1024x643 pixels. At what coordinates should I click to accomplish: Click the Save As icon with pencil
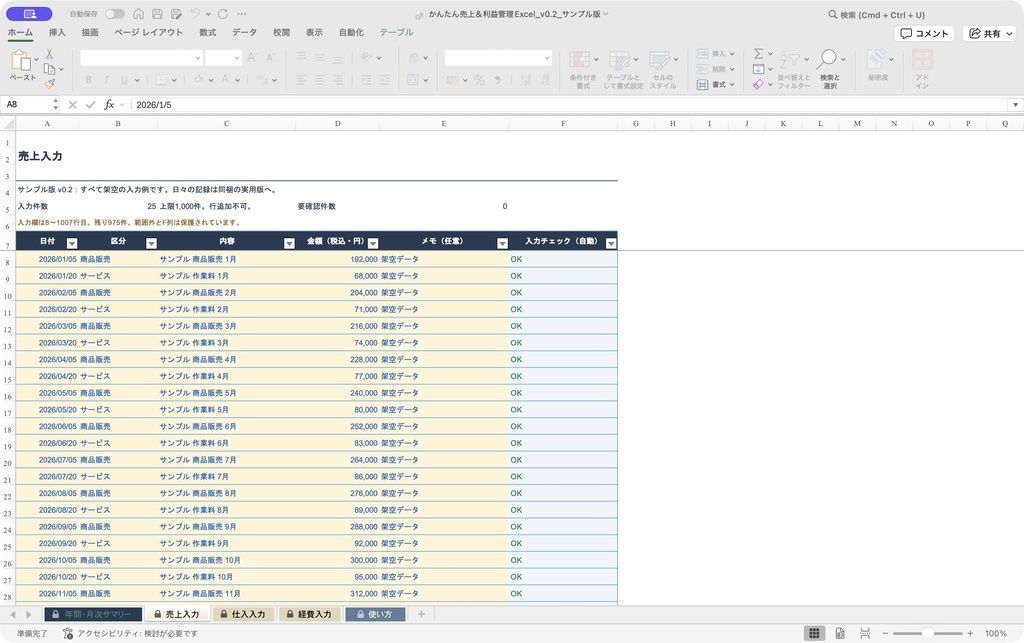tap(176, 14)
